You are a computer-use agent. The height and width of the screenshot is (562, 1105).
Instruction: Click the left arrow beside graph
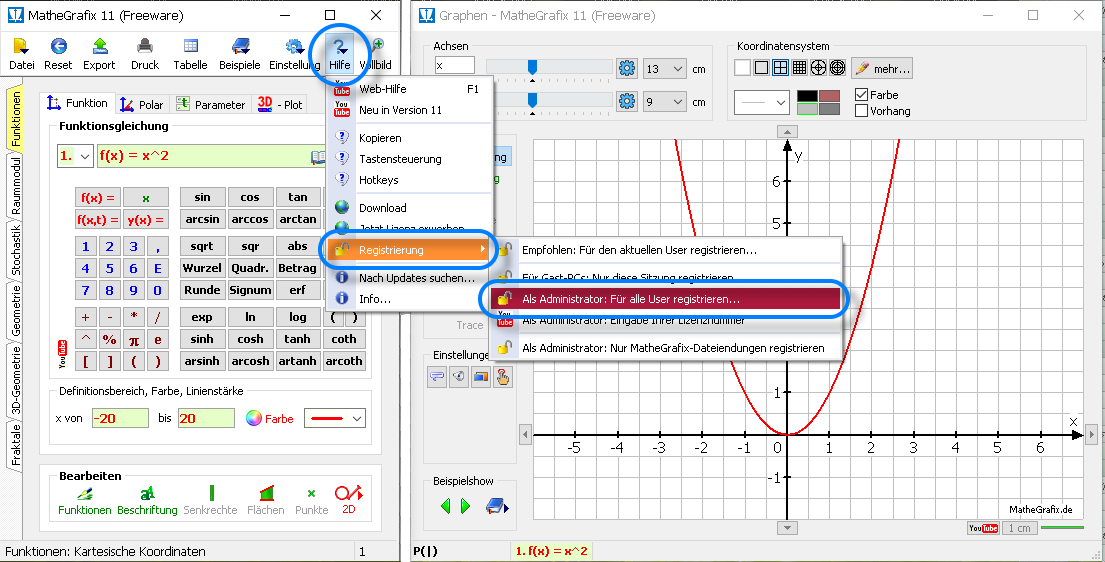pos(526,434)
